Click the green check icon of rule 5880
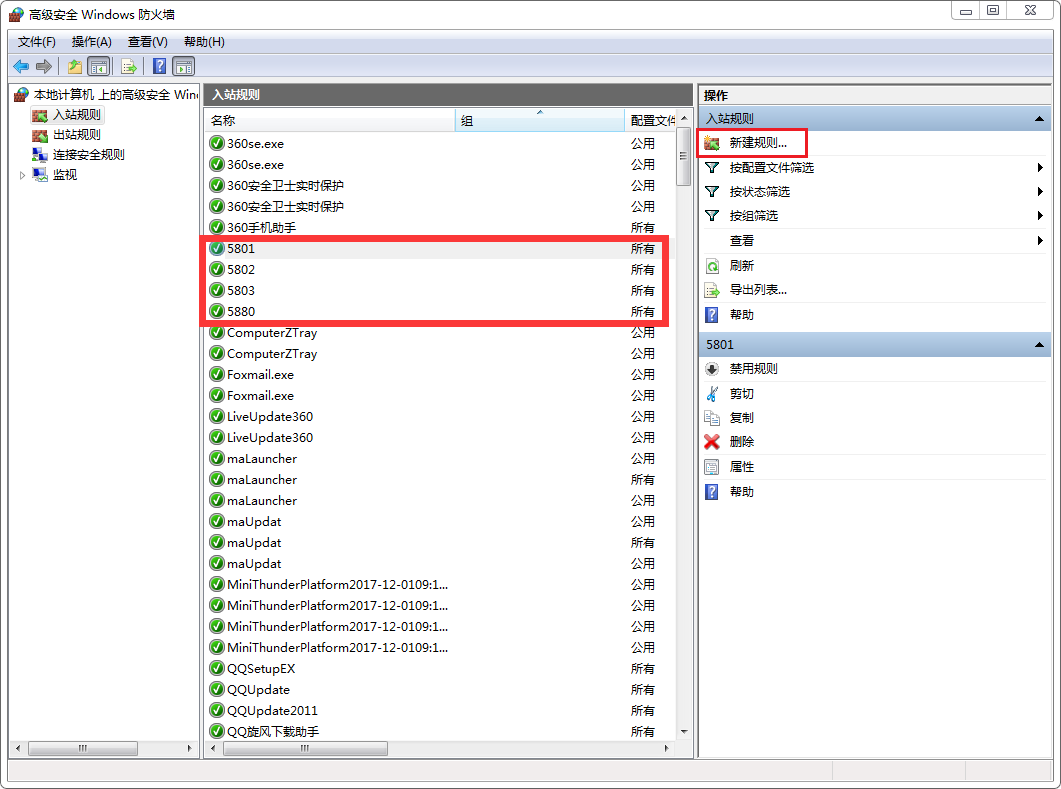1061x789 pixels. pos(217,311)
